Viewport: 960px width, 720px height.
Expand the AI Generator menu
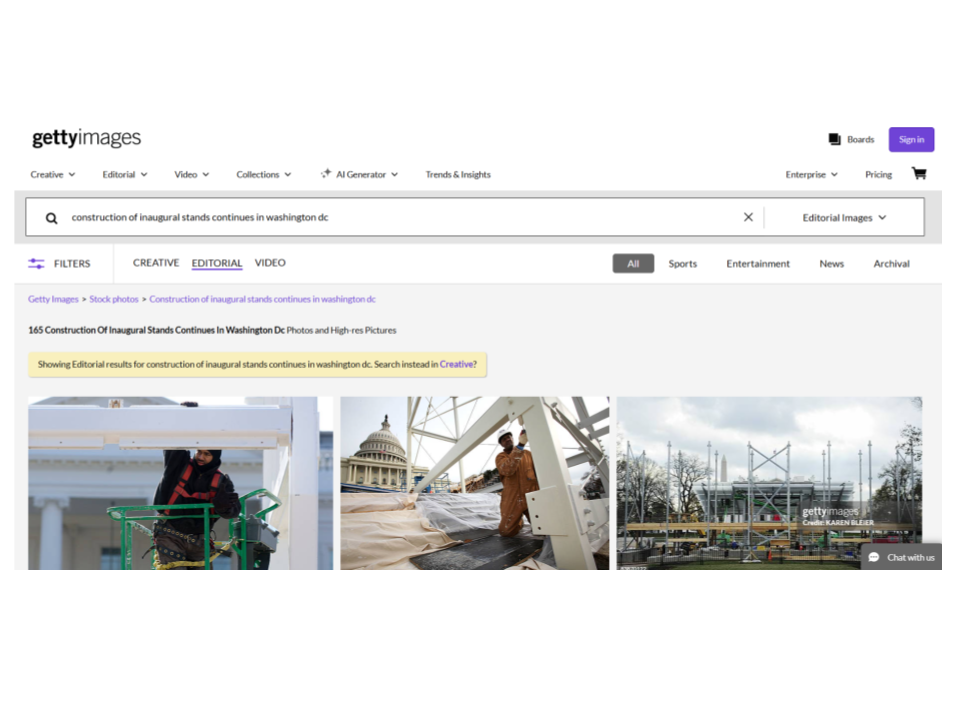359,175
